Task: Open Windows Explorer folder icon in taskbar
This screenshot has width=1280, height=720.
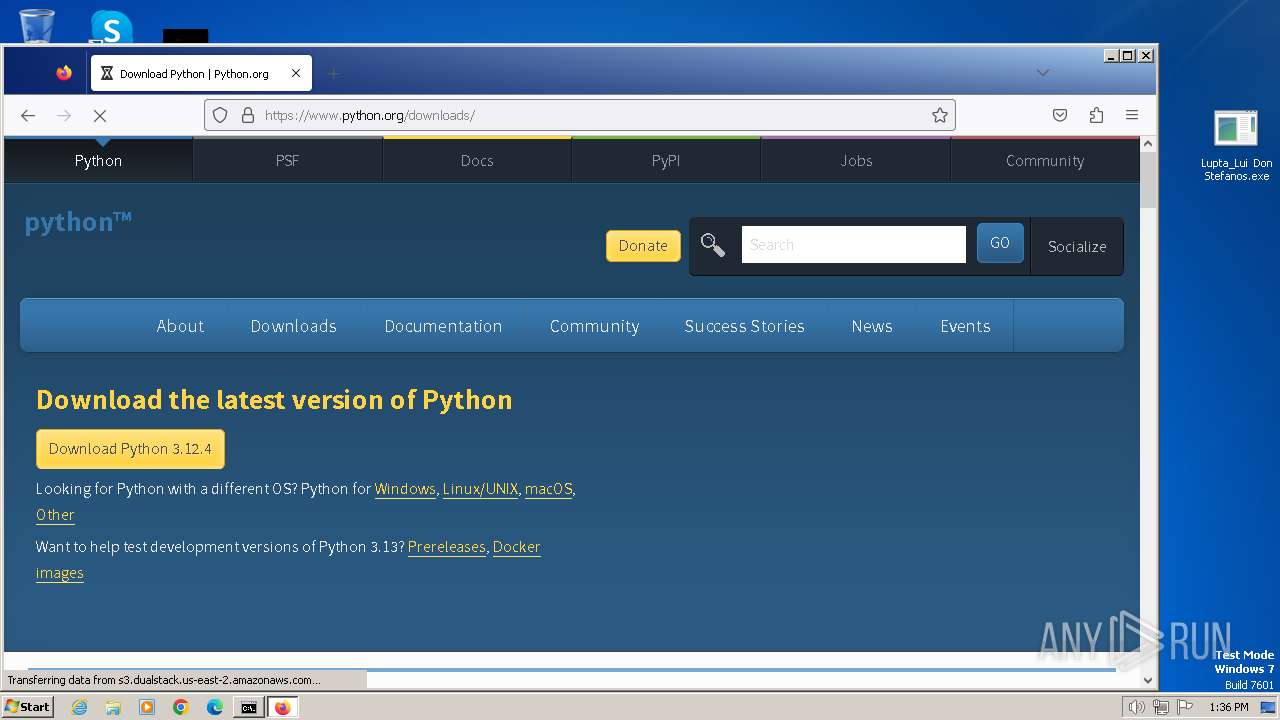Action: coord(113,707)
